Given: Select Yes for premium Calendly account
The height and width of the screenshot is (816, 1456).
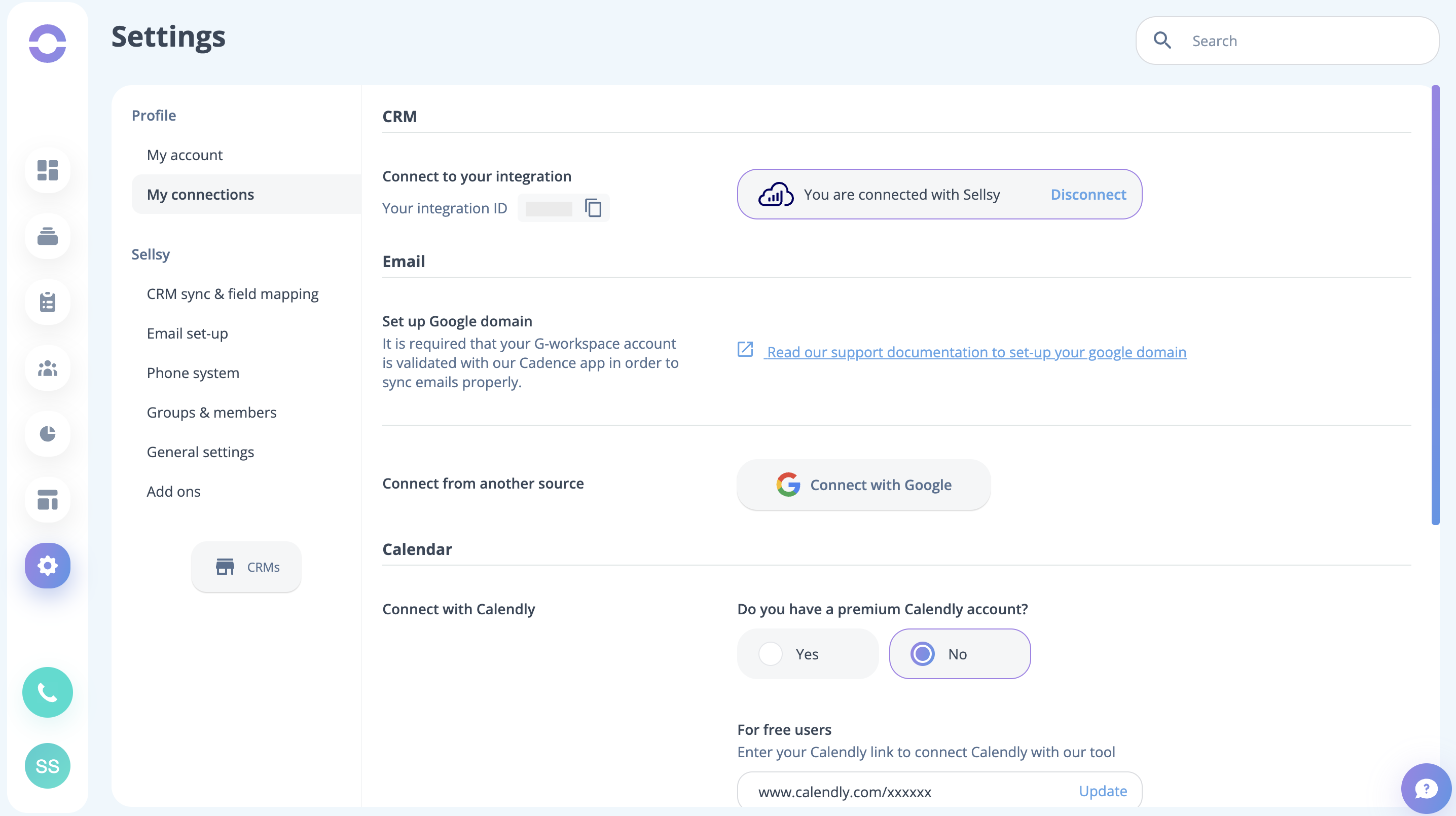Looking at the screenshot, I should (x=808, y=654).
